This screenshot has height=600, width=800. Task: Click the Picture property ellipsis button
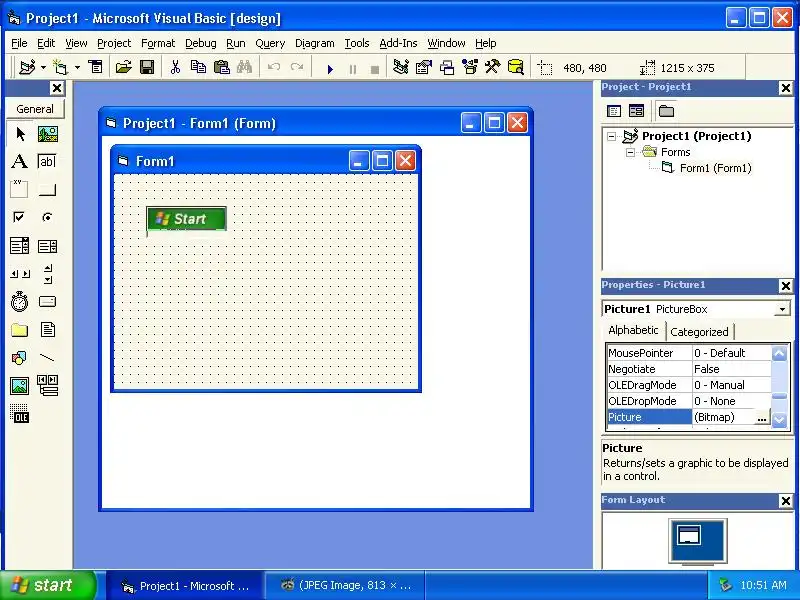tap(762, 417)
